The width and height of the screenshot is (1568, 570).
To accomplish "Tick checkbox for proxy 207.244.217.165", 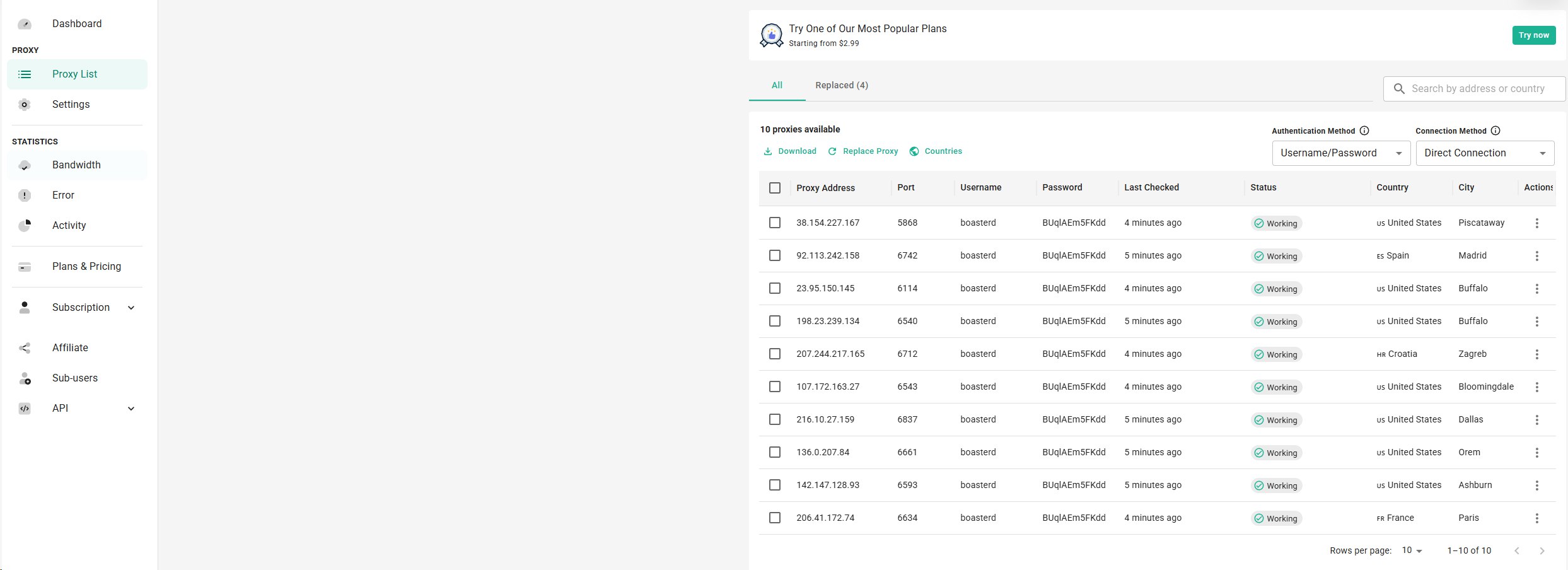I will point(775,354).
